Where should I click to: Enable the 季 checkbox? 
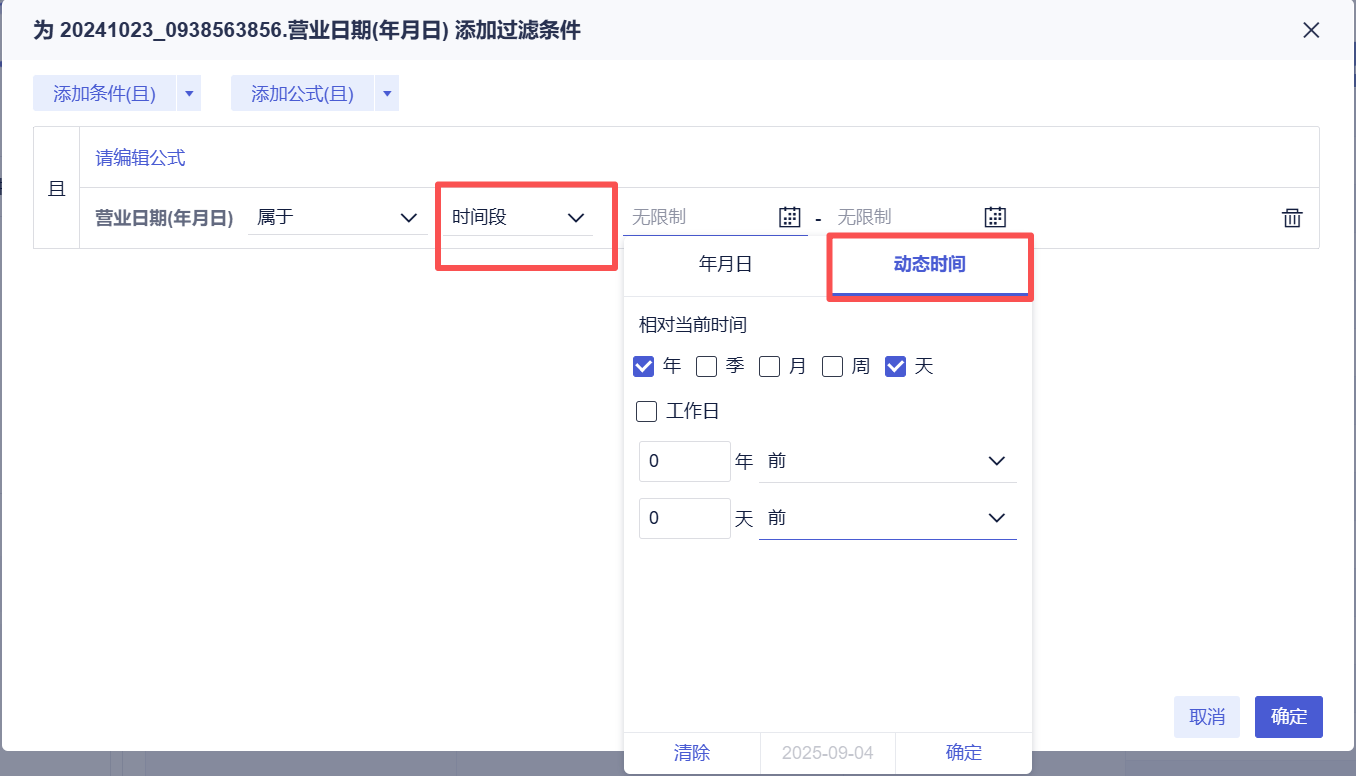pos(706,367)
